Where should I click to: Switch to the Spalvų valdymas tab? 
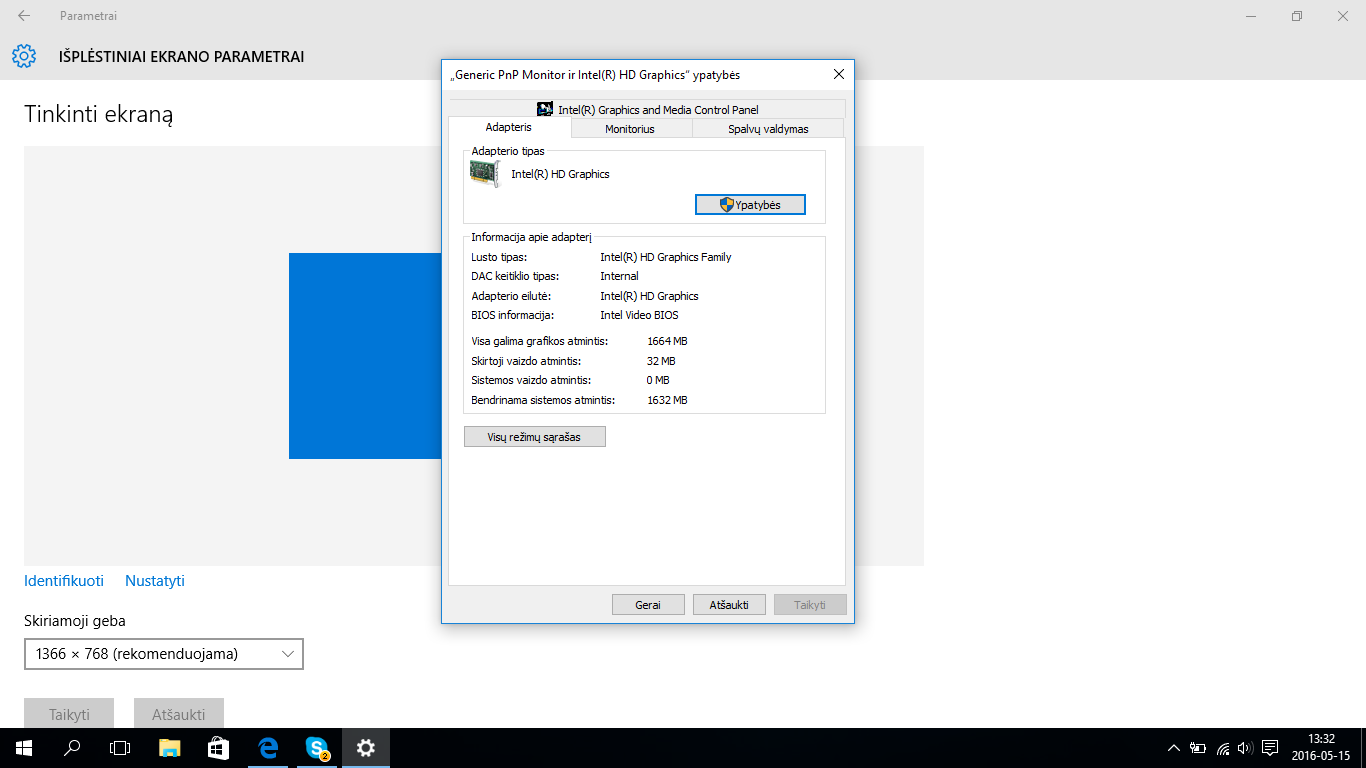point(768,129)
